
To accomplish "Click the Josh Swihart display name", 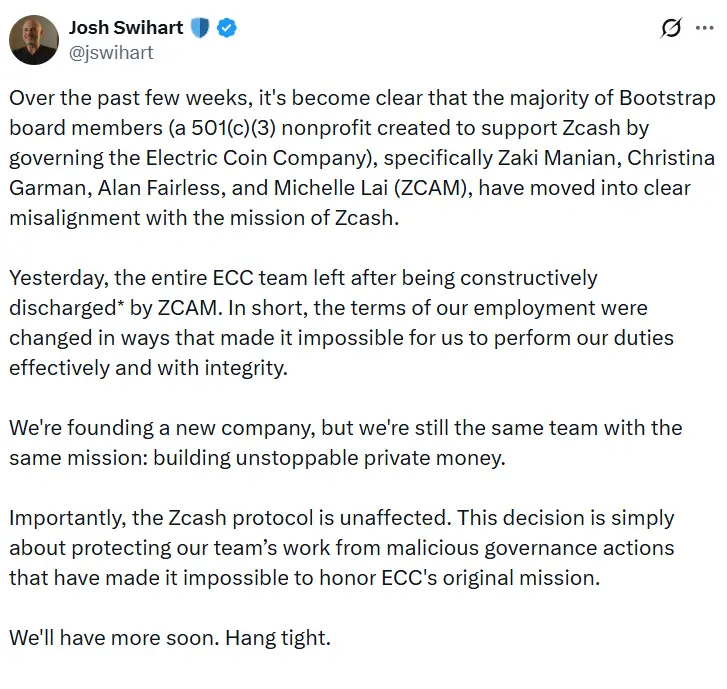I will [x=125, y=28].
